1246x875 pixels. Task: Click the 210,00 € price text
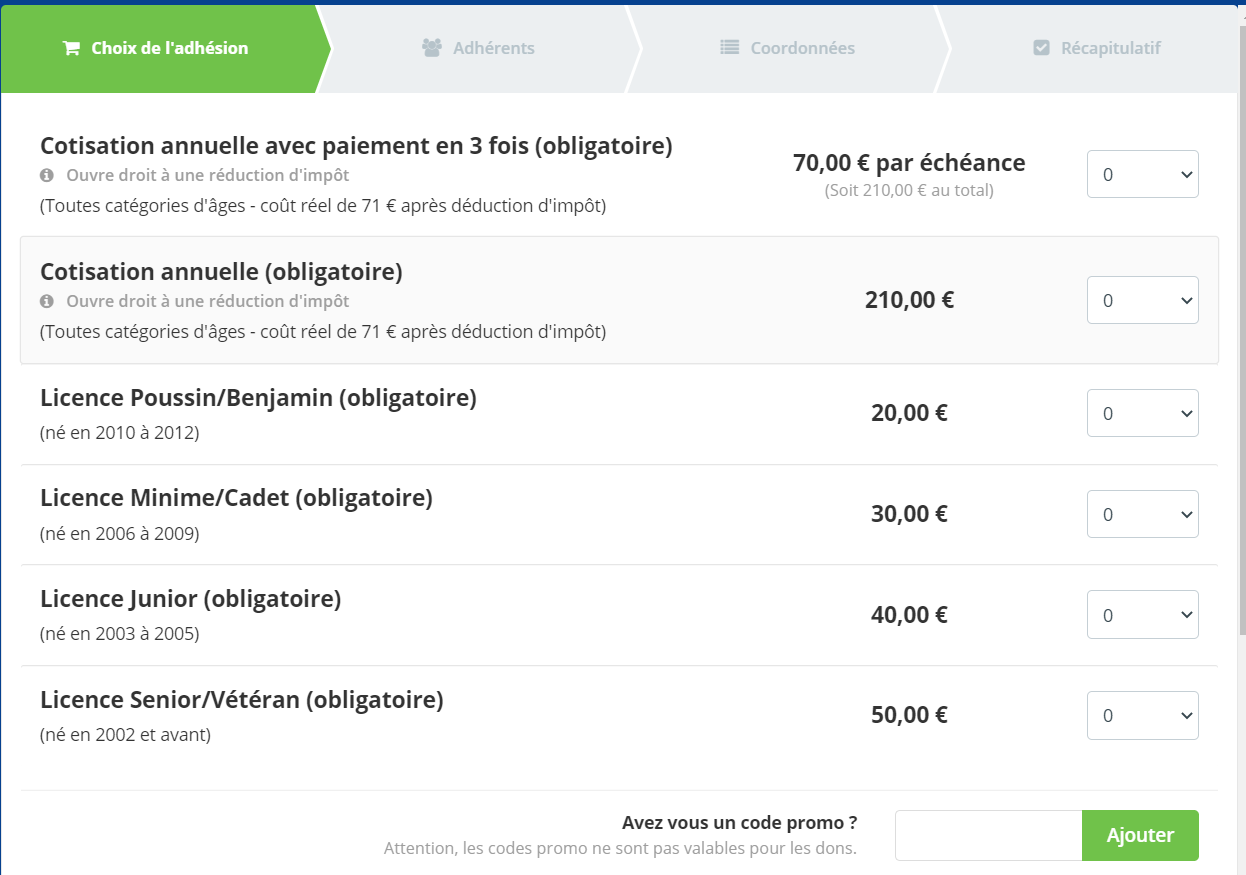(x=909, y=300)
